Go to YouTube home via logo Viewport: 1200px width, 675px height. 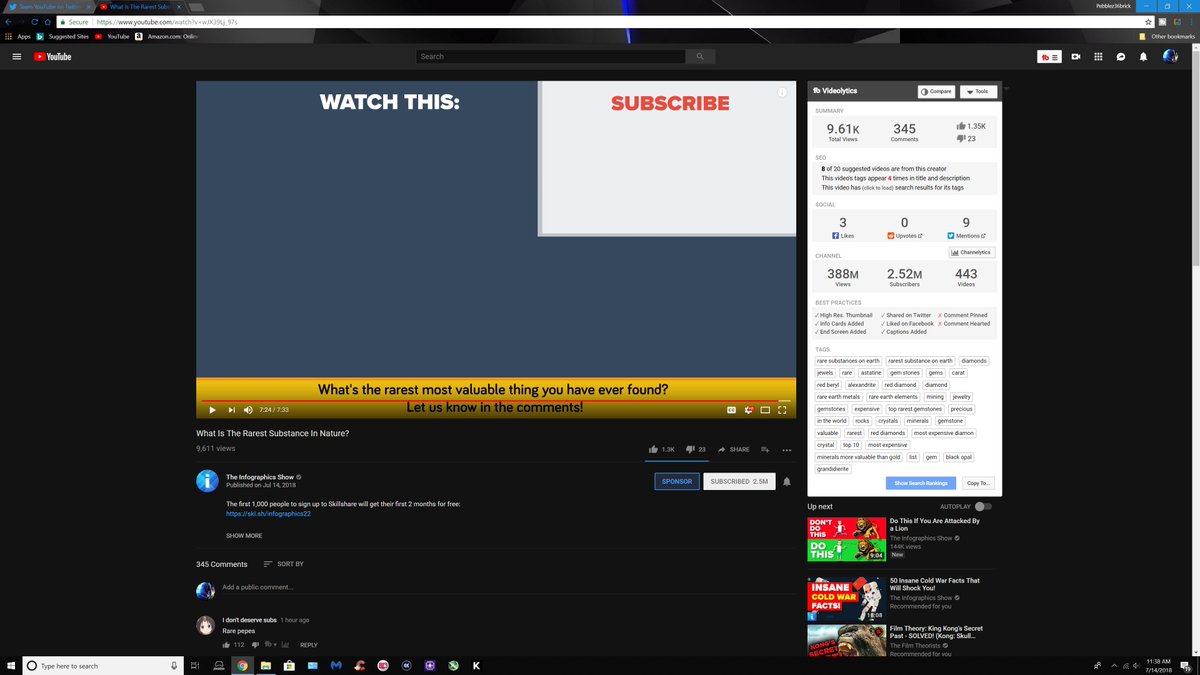(52, 57)
